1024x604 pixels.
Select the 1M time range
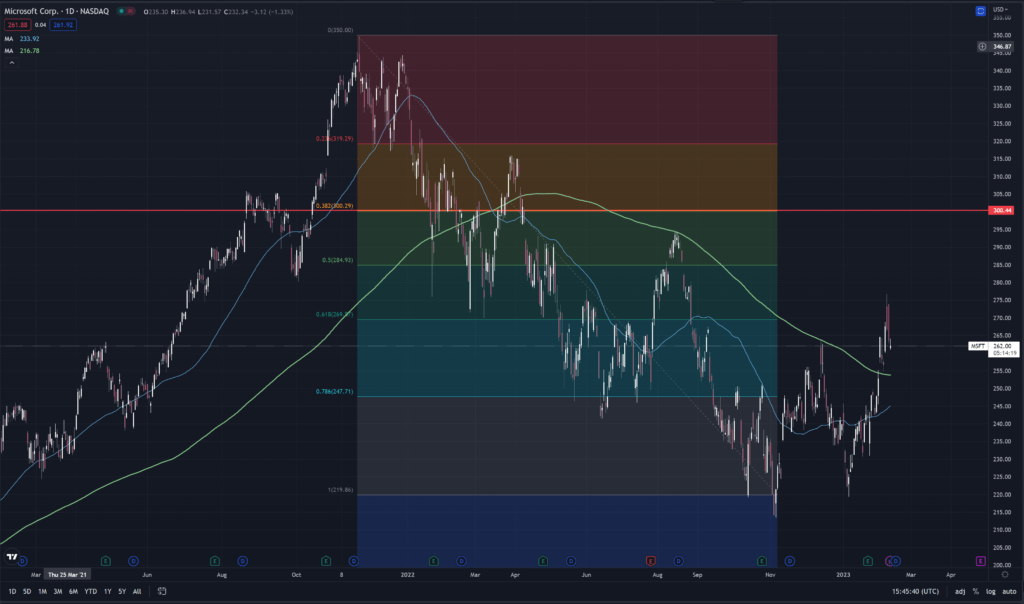click(x=42, y=592)
